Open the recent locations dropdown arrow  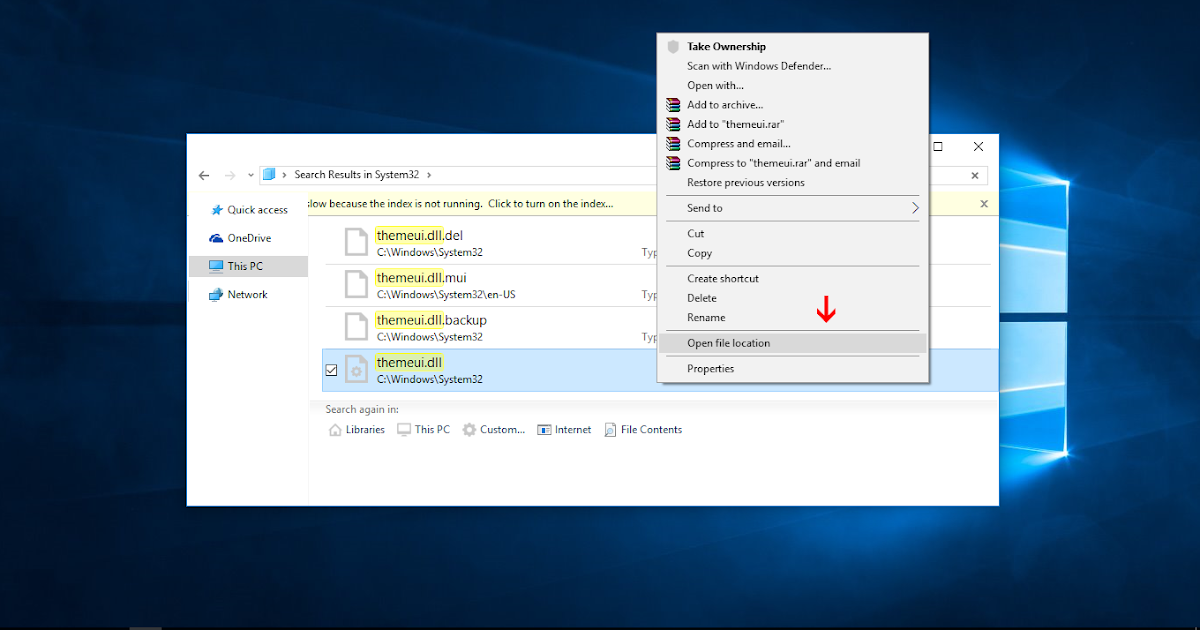pos(249,174)
